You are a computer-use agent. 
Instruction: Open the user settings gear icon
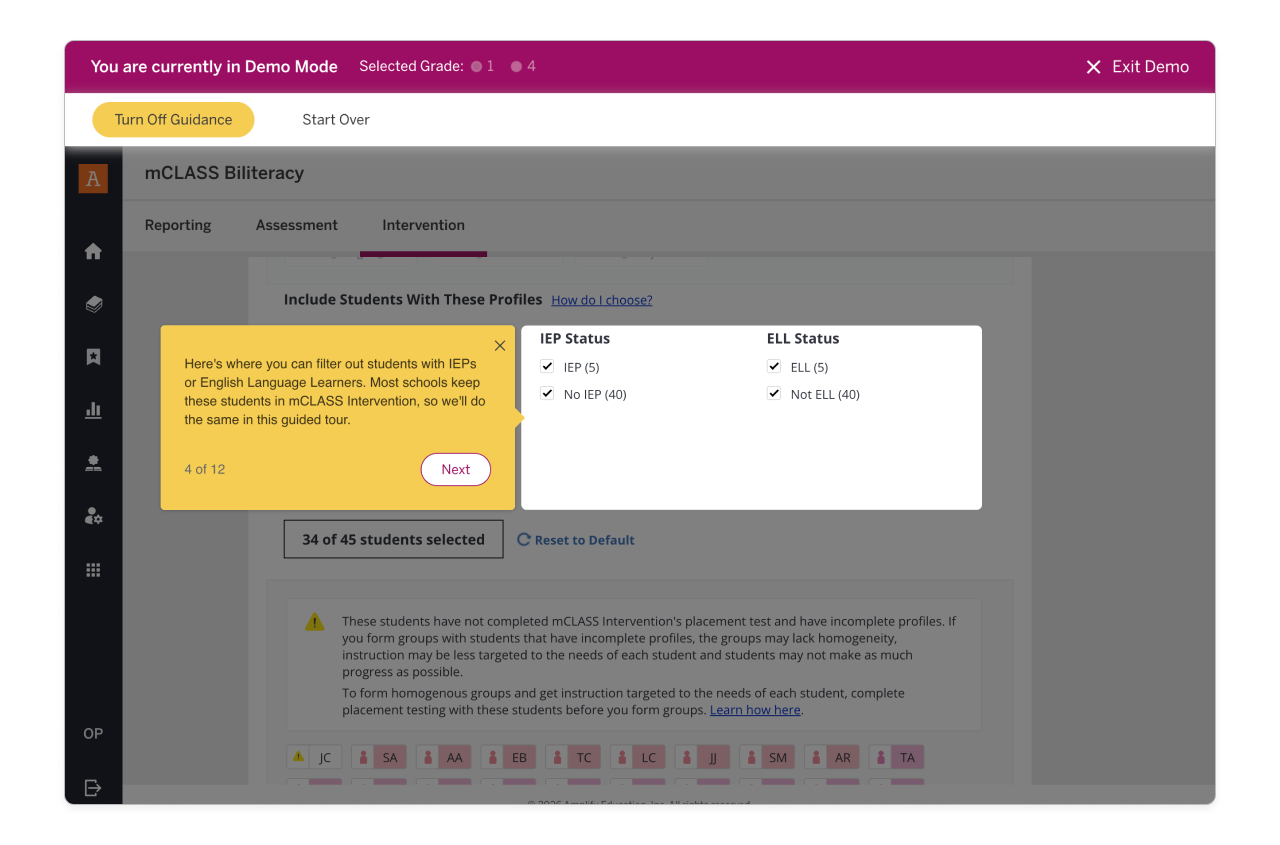tap(93, 516)
